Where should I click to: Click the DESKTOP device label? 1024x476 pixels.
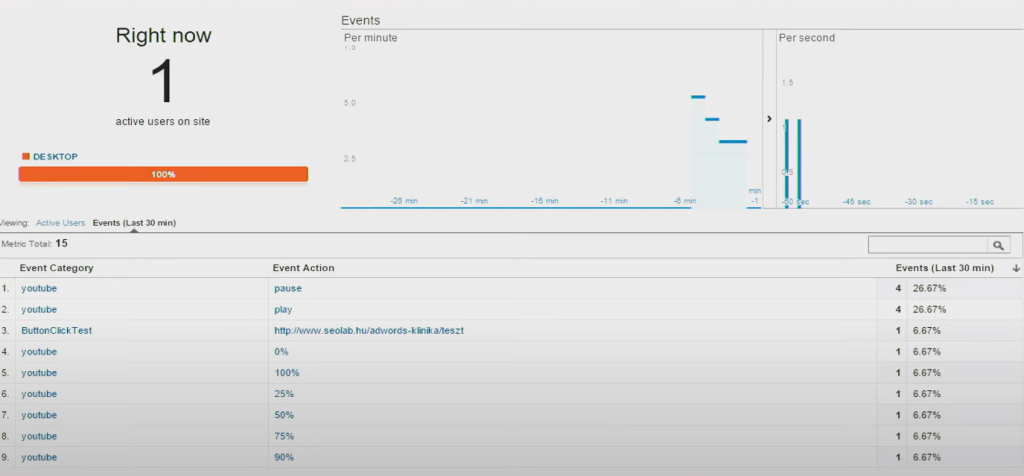tap(55, 157)
